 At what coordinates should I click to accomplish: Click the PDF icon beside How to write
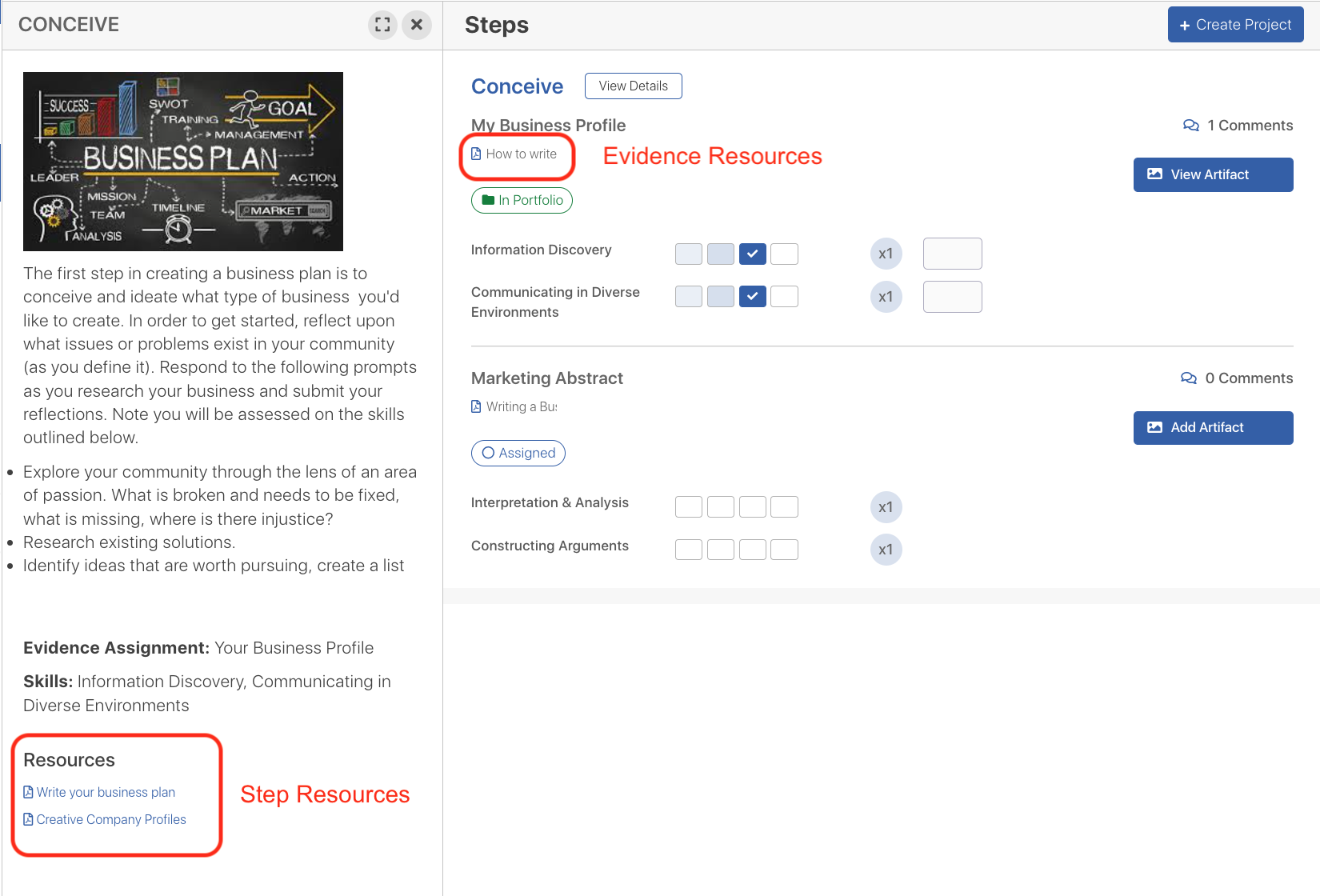pos(477,154)
